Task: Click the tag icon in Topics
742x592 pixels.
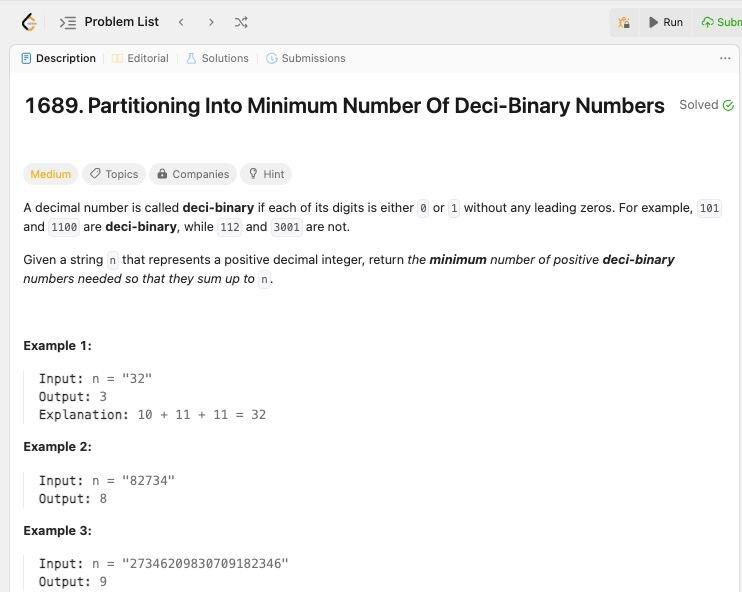Action: 95,174
